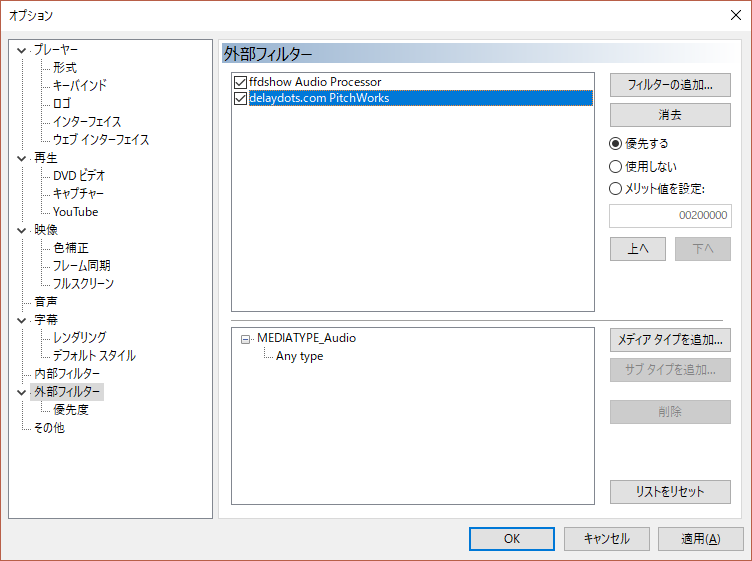Viewport: 752px width, 561px height.
Task: Click the 削除 button
Action: coord(670,412)
